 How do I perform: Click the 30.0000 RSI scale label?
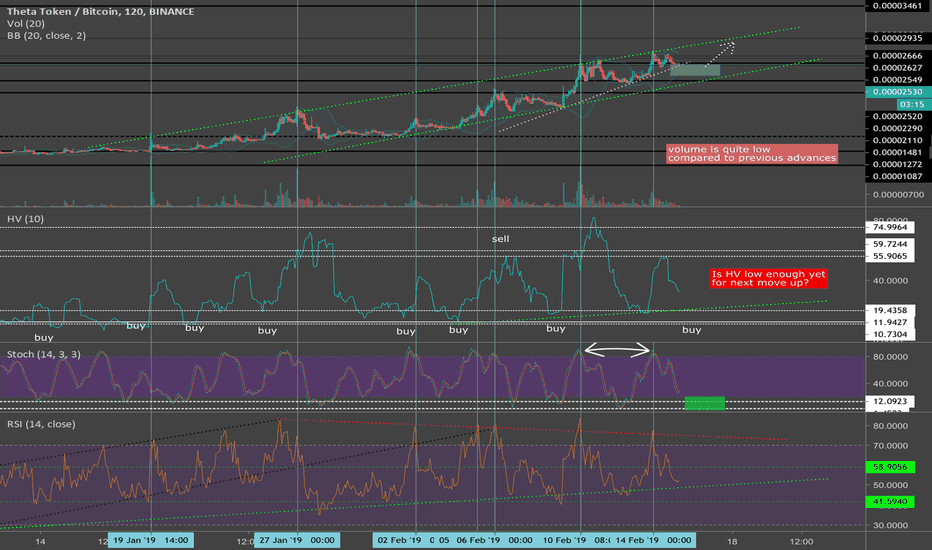890,525
